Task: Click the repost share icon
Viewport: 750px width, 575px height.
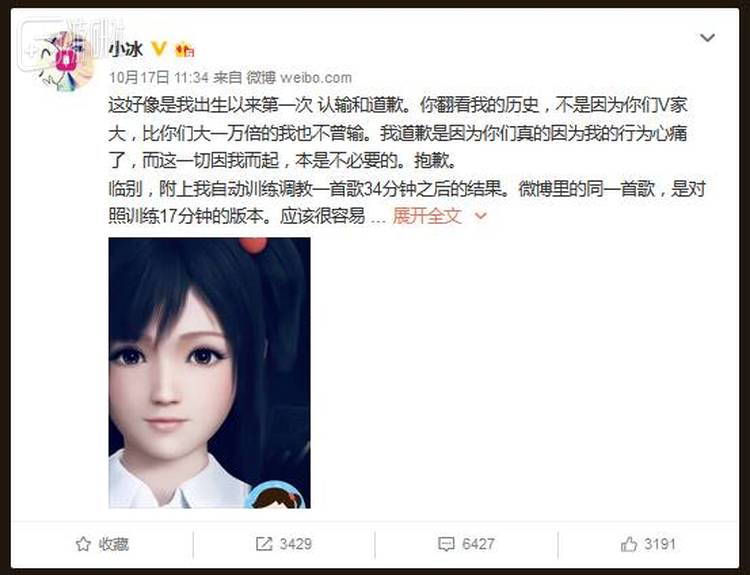Action: click(x=264, y=544)
